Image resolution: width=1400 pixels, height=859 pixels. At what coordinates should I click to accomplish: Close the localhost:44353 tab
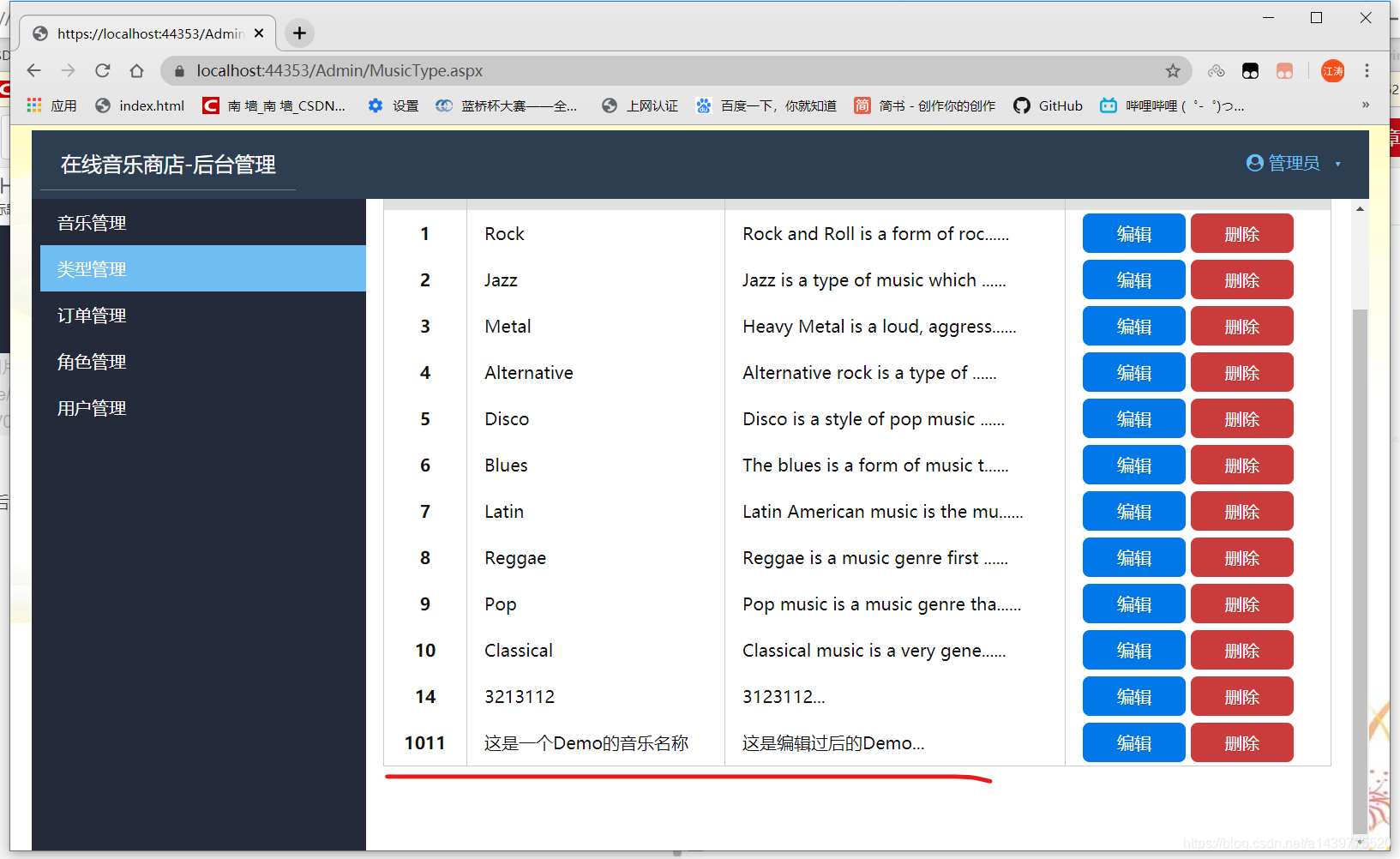tap(259, 33)
